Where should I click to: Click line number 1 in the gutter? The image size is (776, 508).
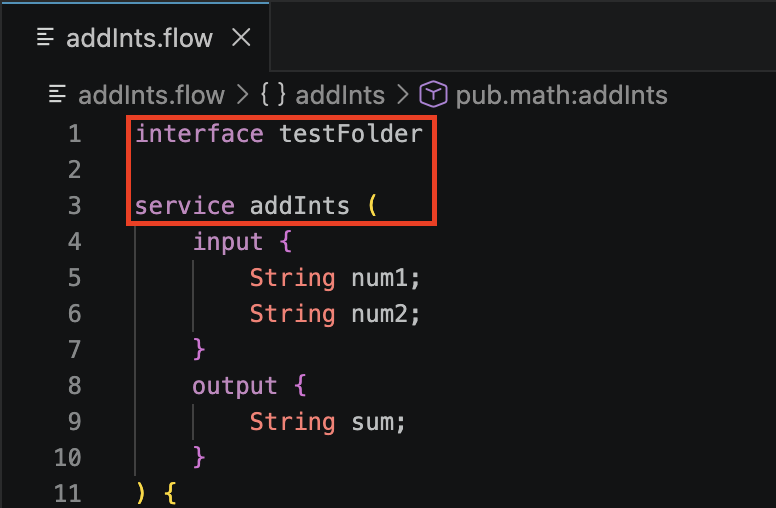point(75,134)
